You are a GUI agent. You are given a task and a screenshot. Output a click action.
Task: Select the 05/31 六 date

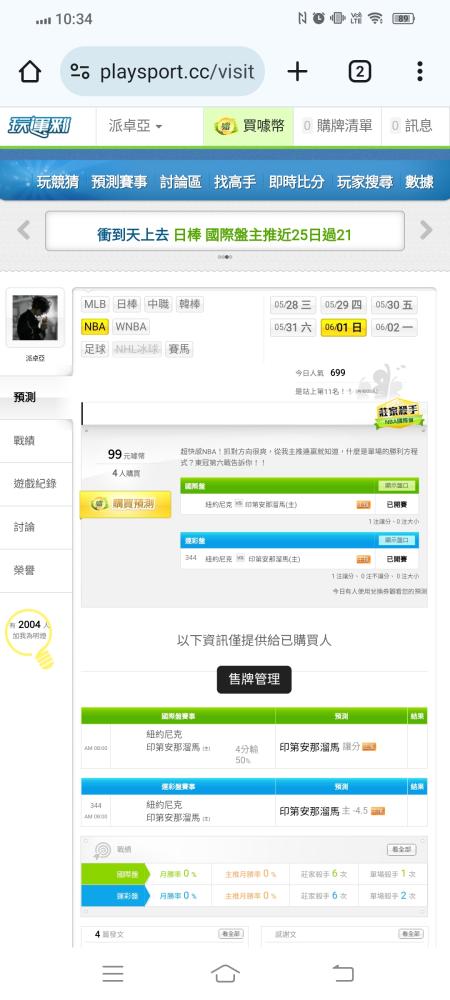tap(293, 327)
